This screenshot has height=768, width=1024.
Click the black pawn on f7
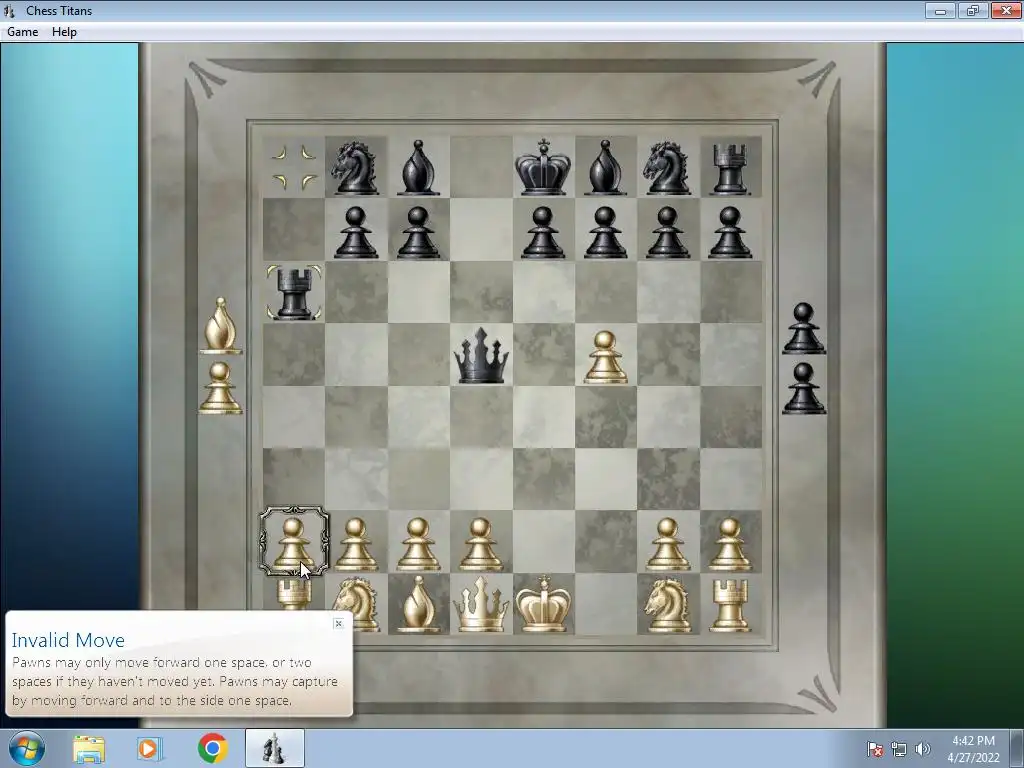coord(605,232)
